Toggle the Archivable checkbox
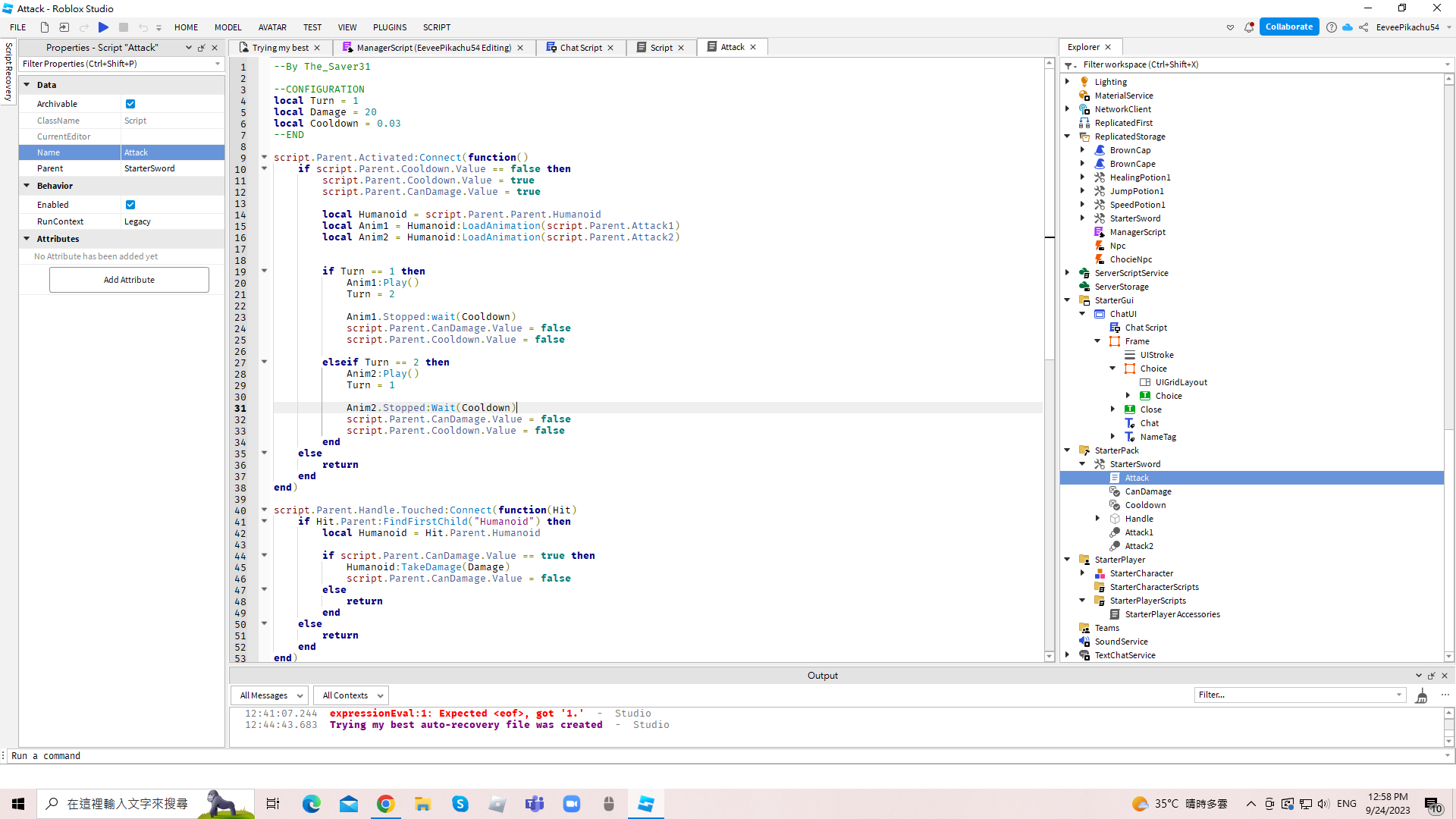 tap(130, 104)
